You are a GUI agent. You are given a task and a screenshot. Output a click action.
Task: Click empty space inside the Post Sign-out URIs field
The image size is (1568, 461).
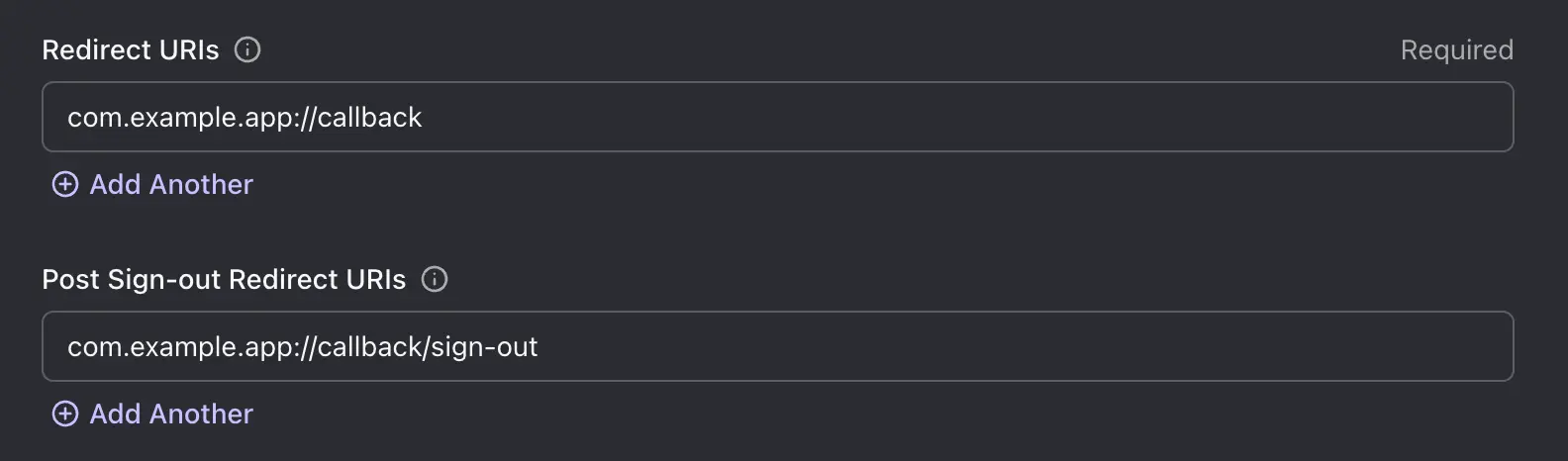(x=990, y=346)
